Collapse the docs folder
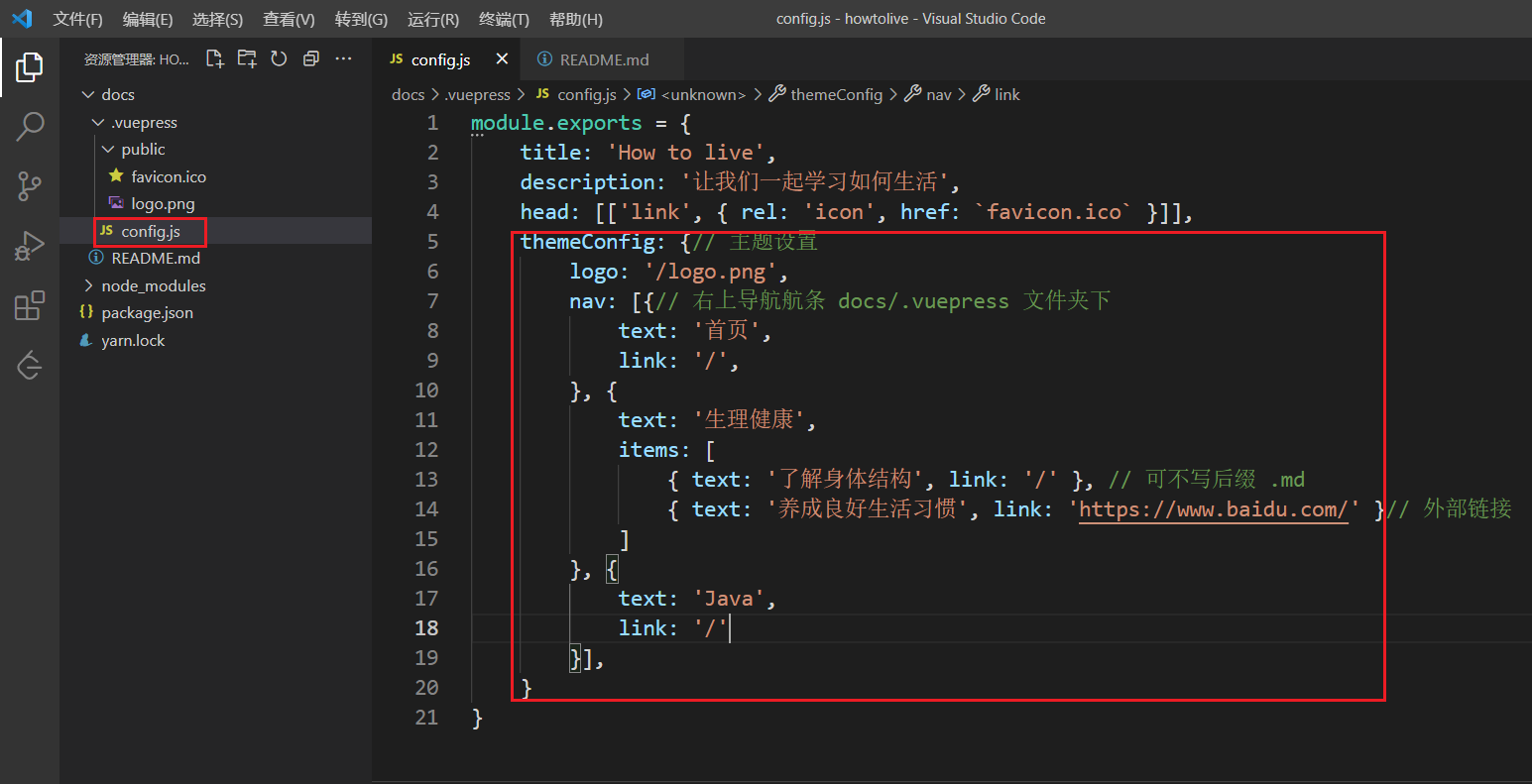The height and width of the screenshot is (784, 1532). point(89,93)
